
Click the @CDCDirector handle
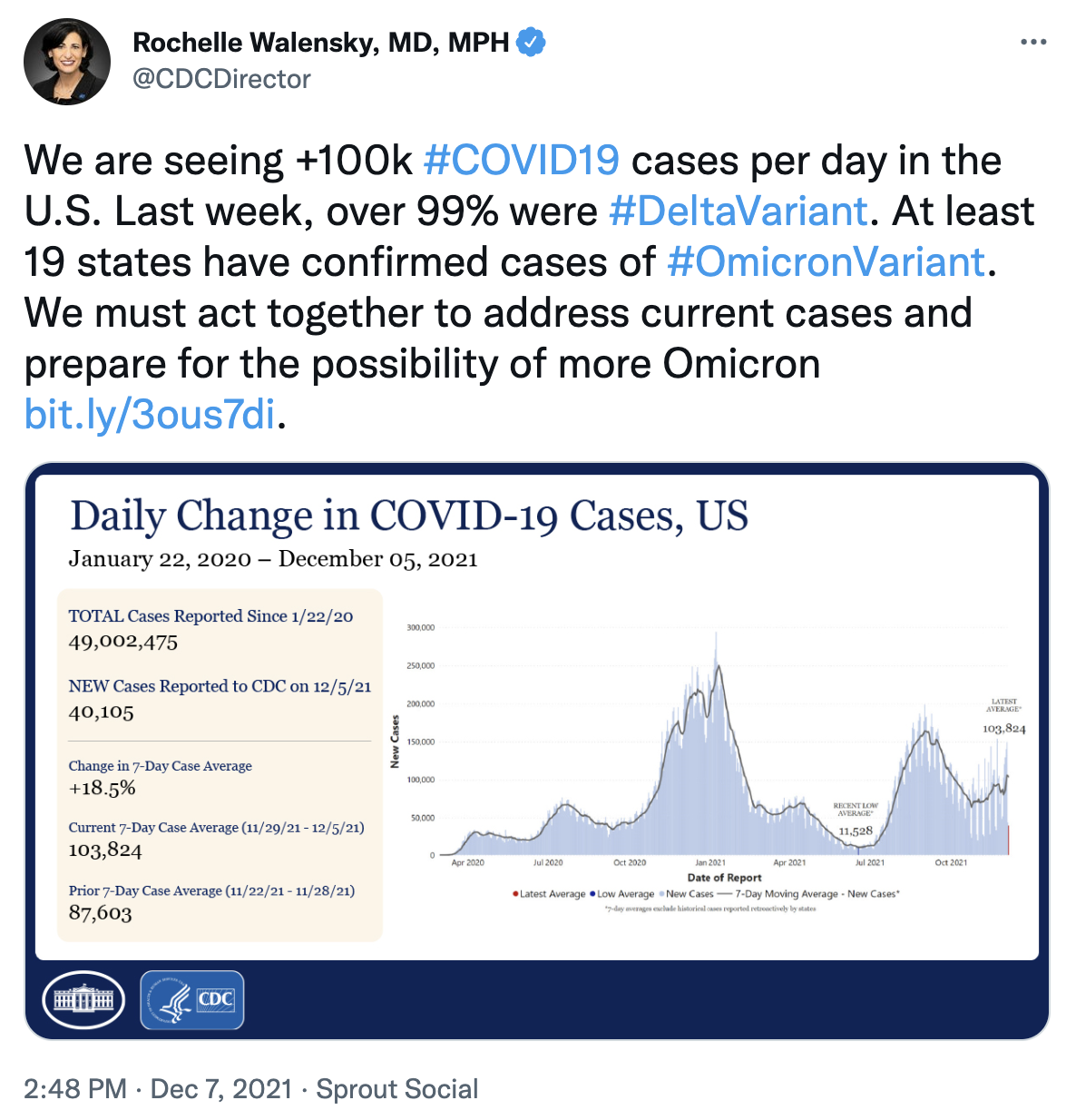pyautogui.click(x=222, y=80)
